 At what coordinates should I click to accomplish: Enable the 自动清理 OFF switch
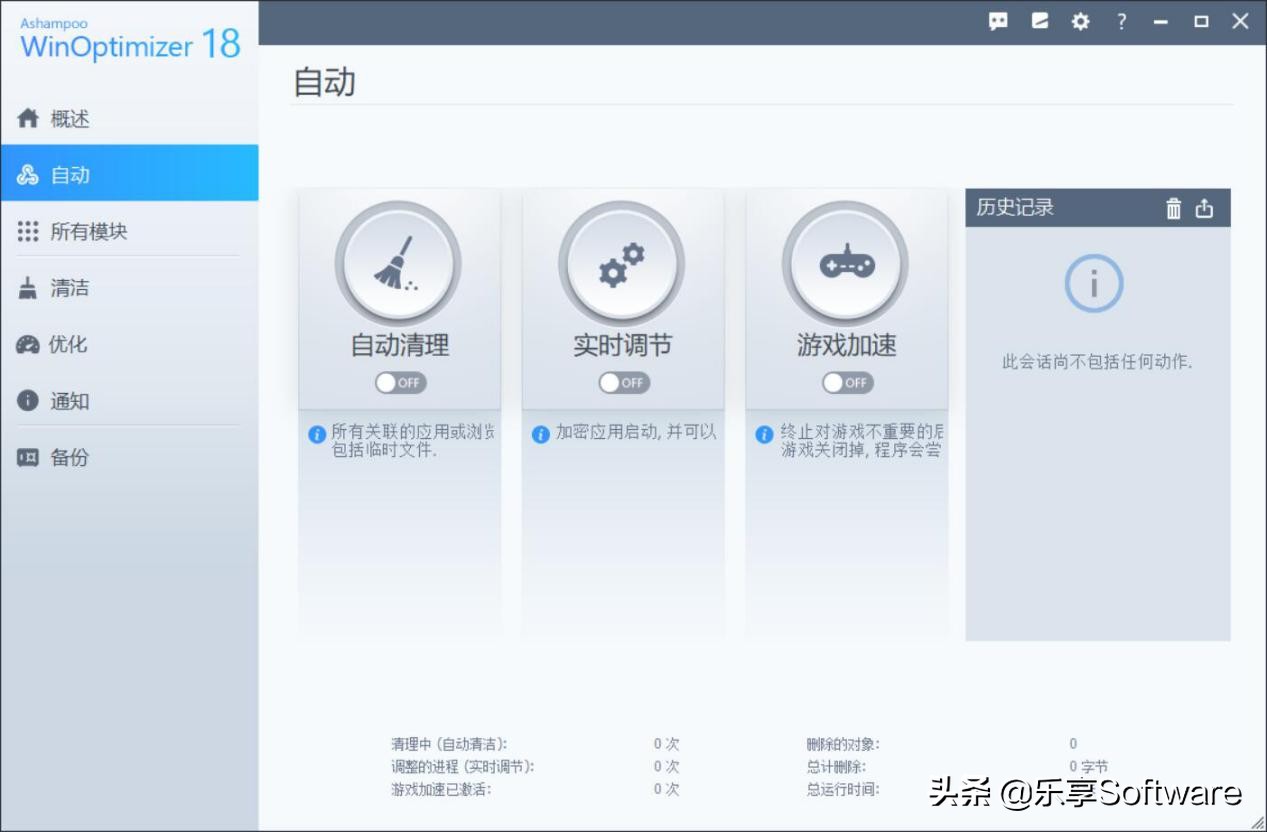[398, 382]
